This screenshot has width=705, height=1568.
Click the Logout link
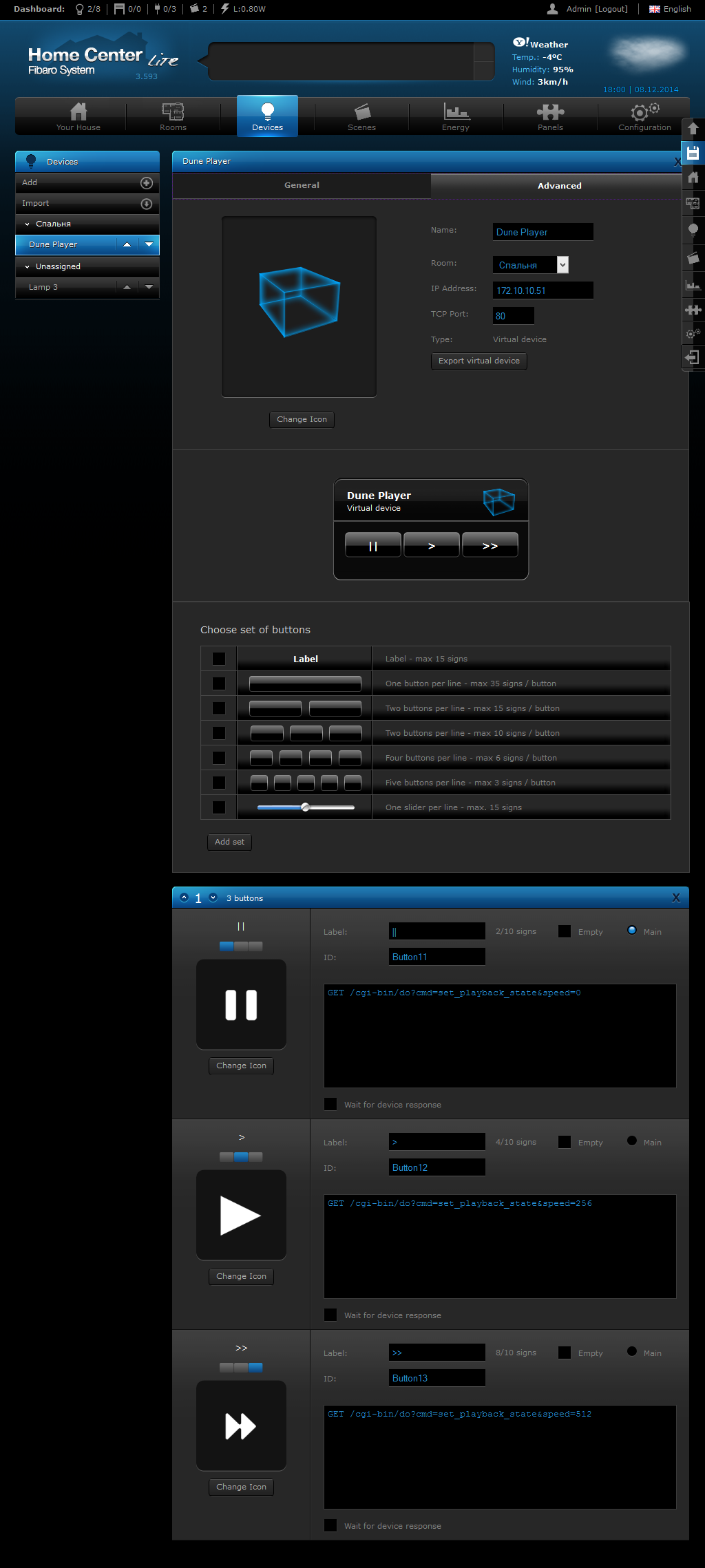point(611,9)
